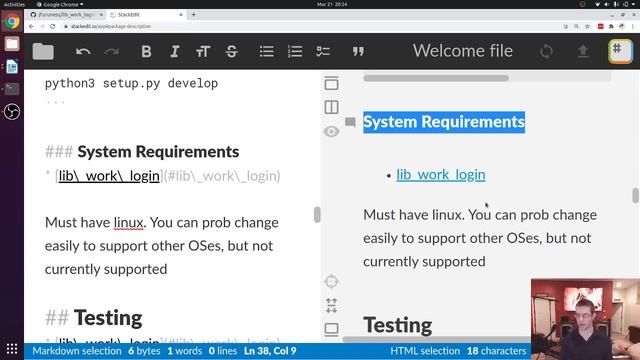This screenshot has height=360, width=640.
Task: Apply strikethrough formatting
Action: [x=231, y=51]
